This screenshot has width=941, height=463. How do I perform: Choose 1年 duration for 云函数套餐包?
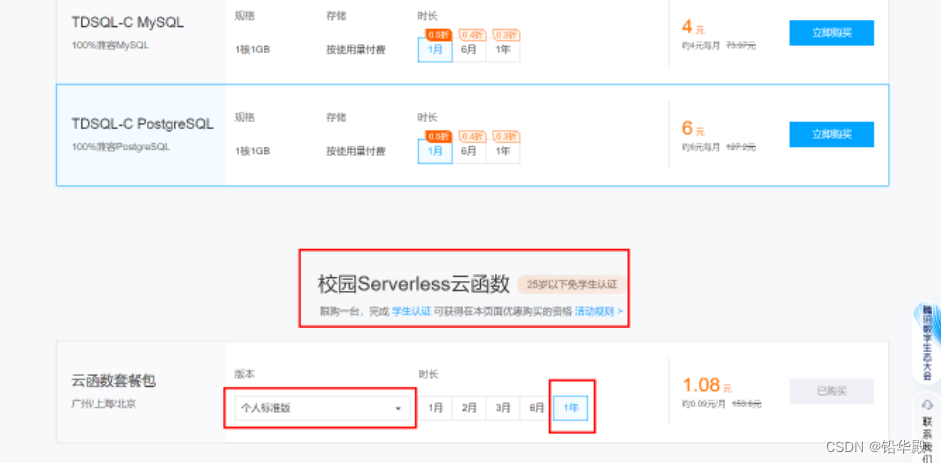[570, 408]
